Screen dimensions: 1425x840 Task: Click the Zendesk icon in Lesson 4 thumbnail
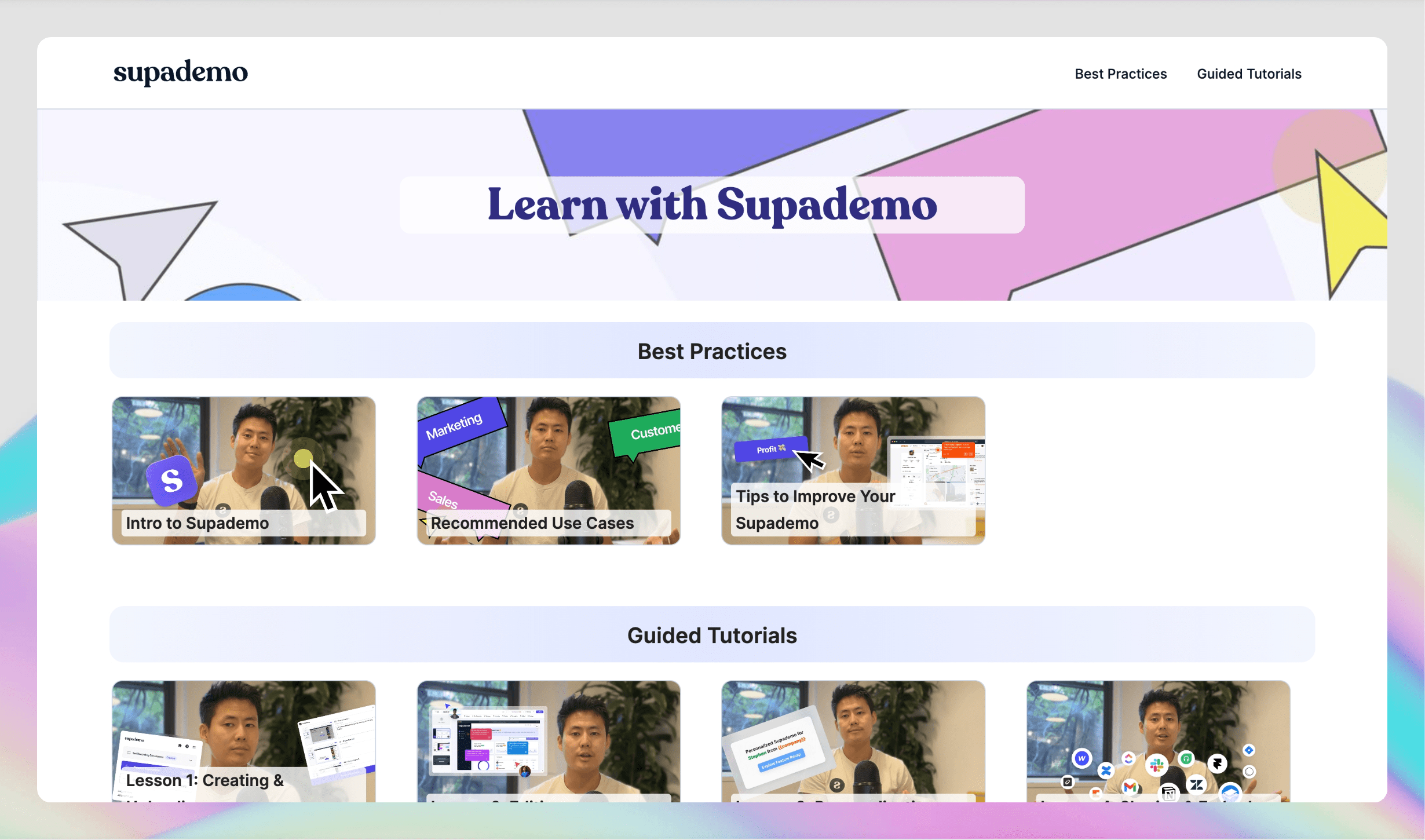click(x=1197, y=785)
